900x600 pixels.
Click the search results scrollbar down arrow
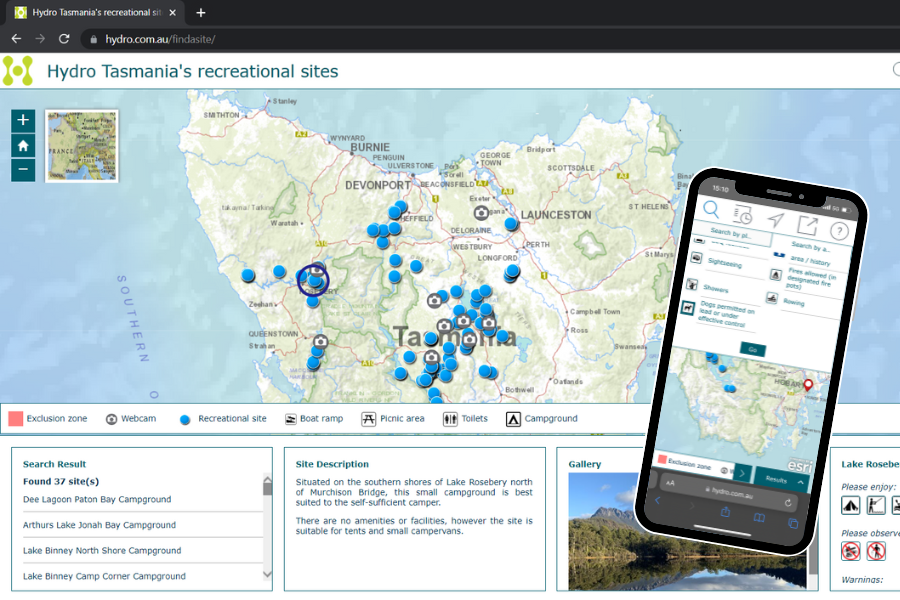point(267,574)
